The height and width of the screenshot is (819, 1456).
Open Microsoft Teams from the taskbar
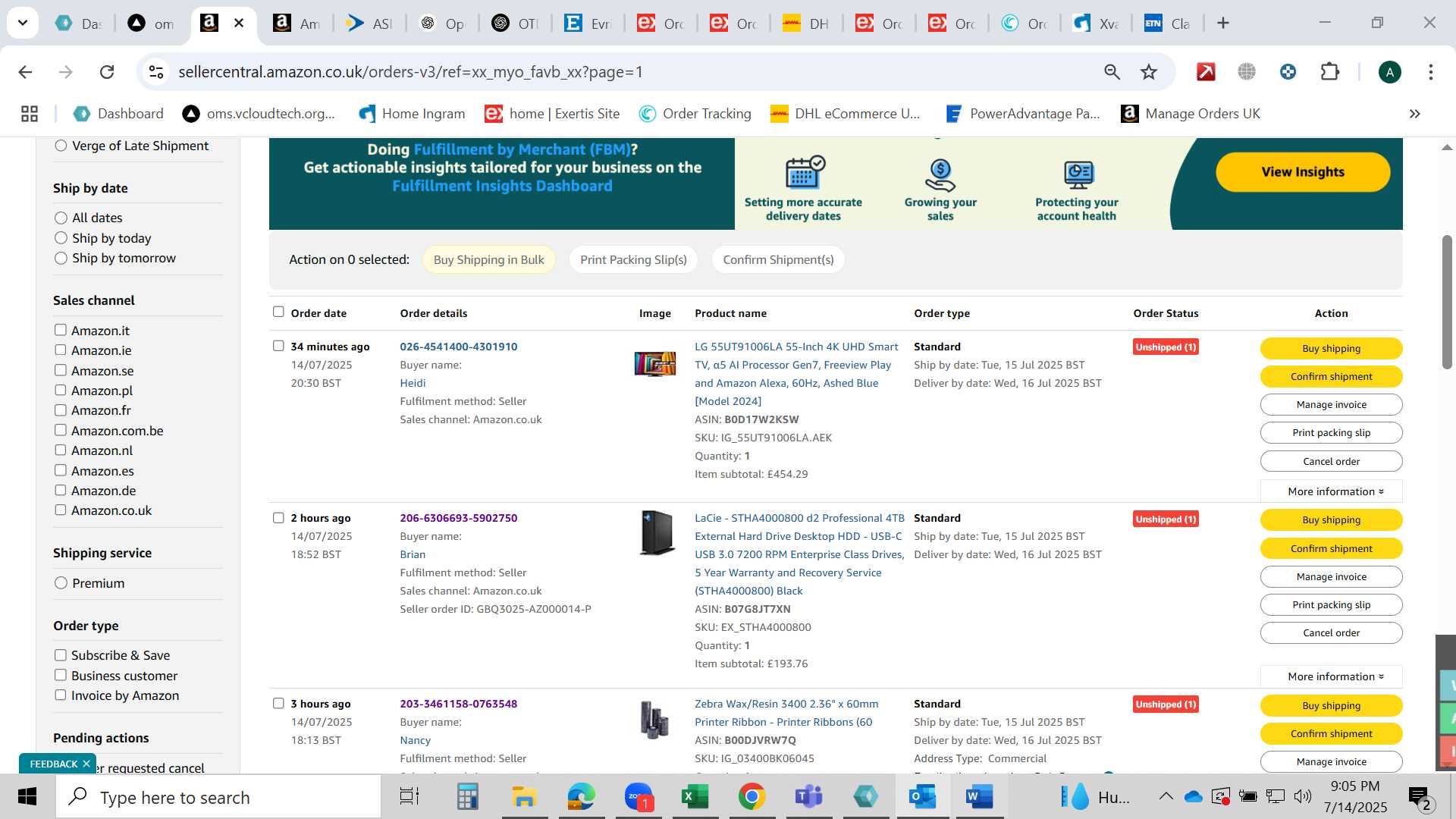808,797
